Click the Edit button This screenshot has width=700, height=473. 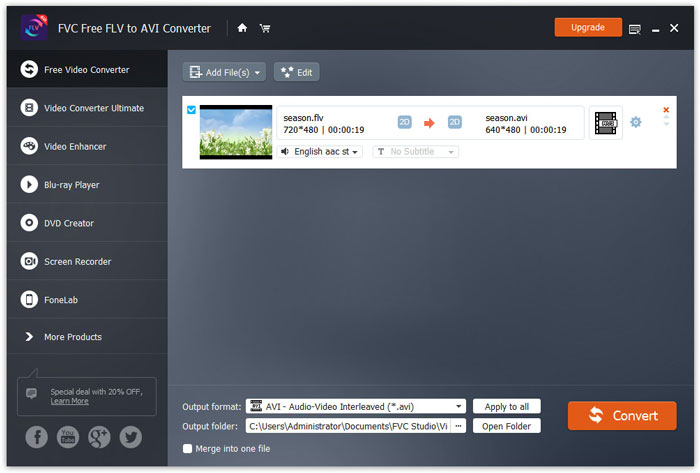296,72
